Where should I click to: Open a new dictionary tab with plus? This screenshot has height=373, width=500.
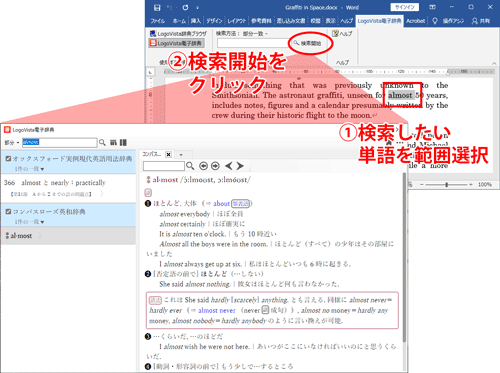tap(181, 155)
